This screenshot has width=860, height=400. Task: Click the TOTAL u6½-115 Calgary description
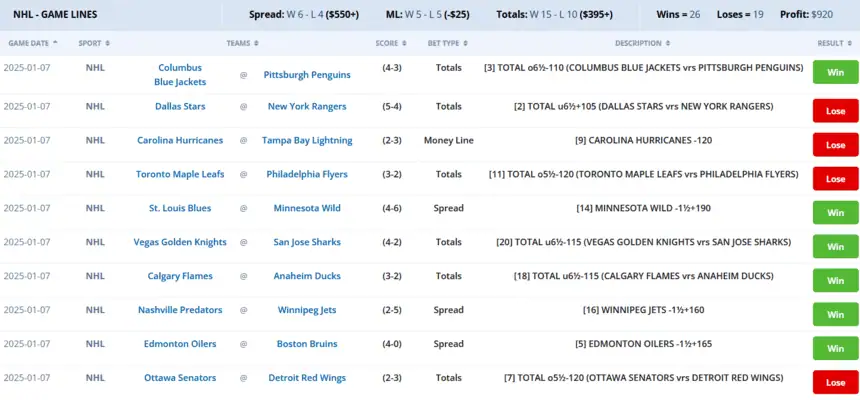coord(643,277)
